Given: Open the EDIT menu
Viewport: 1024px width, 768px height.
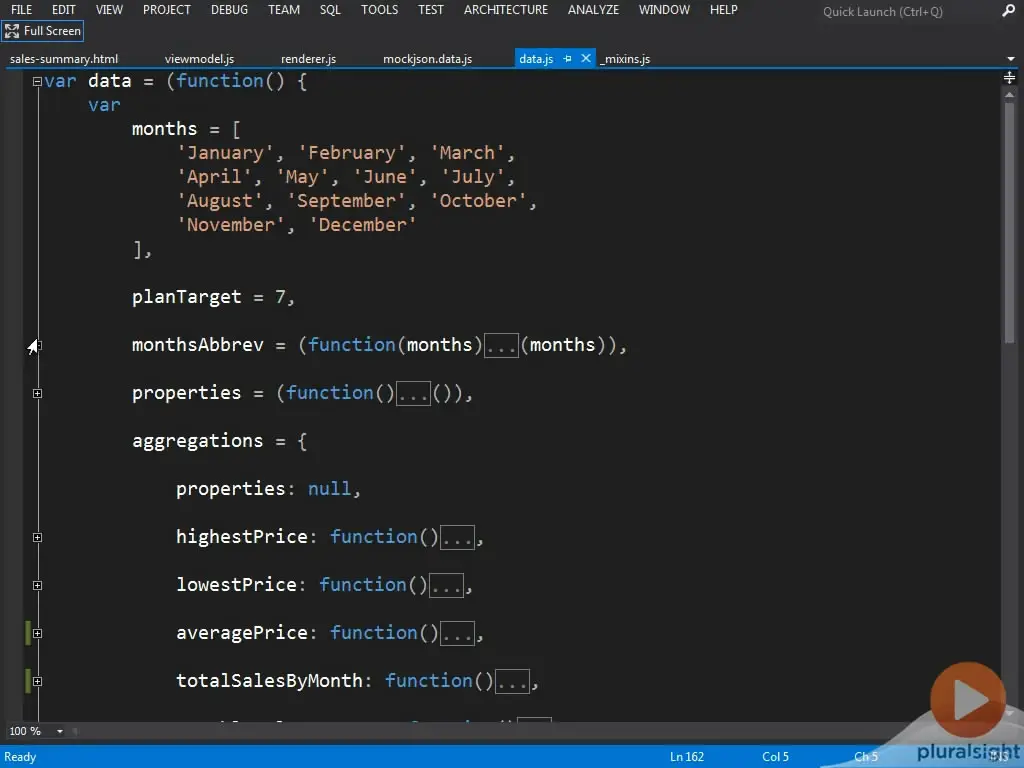Looking at the screenshot, I should pos(63,10).
